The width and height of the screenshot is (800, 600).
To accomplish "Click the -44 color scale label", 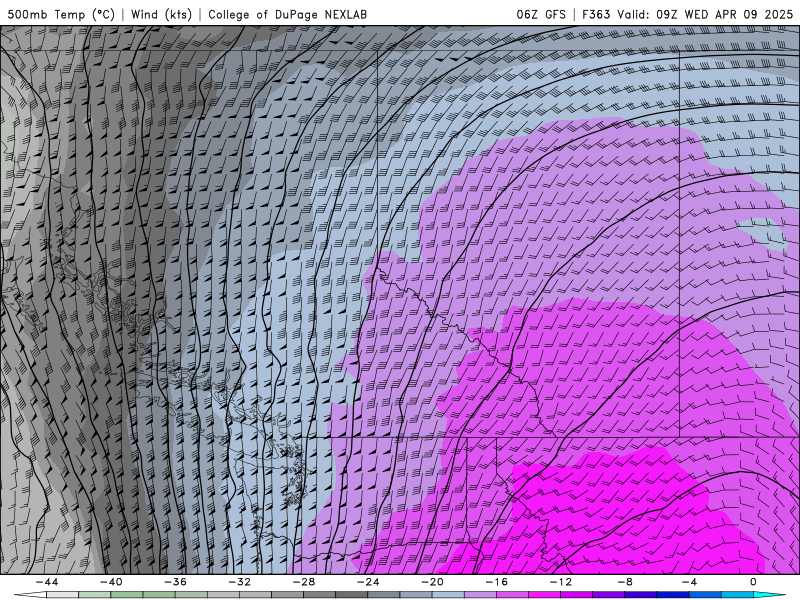I will click(47, 582).
